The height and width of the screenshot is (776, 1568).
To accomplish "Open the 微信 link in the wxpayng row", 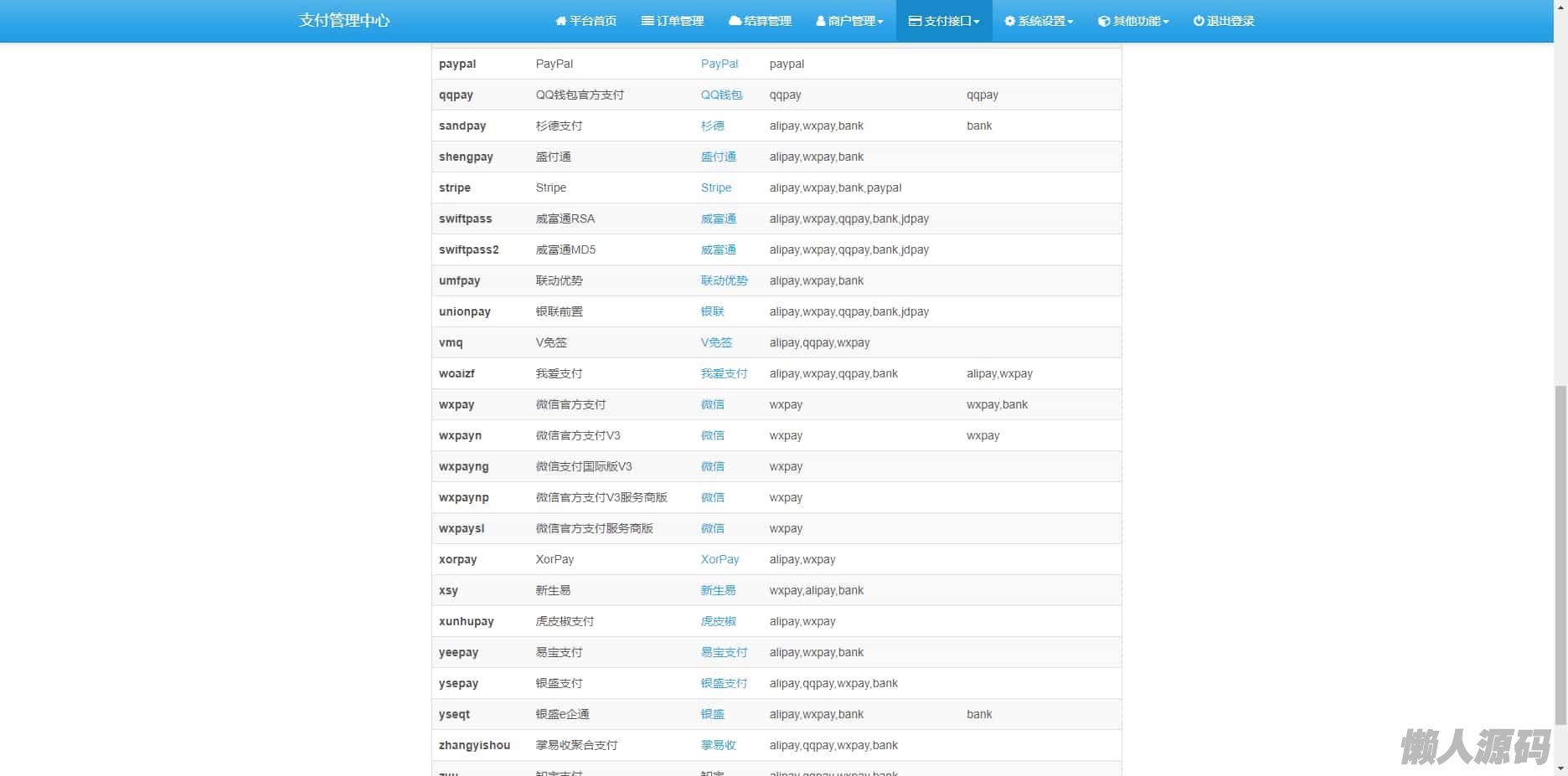I will coord(712,466).
